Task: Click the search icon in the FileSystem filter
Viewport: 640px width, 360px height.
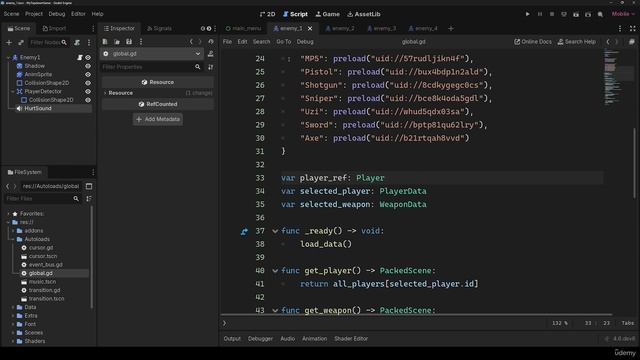Action: 76,198
